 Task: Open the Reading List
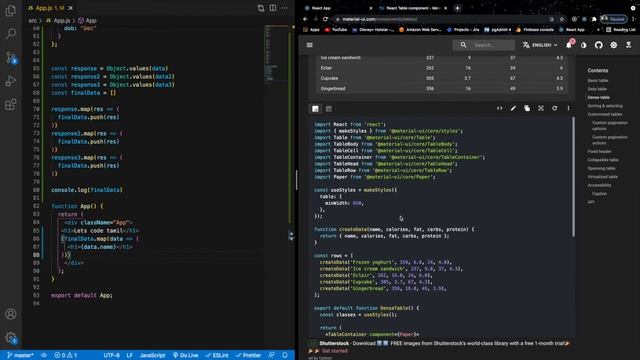pos(620,30)
